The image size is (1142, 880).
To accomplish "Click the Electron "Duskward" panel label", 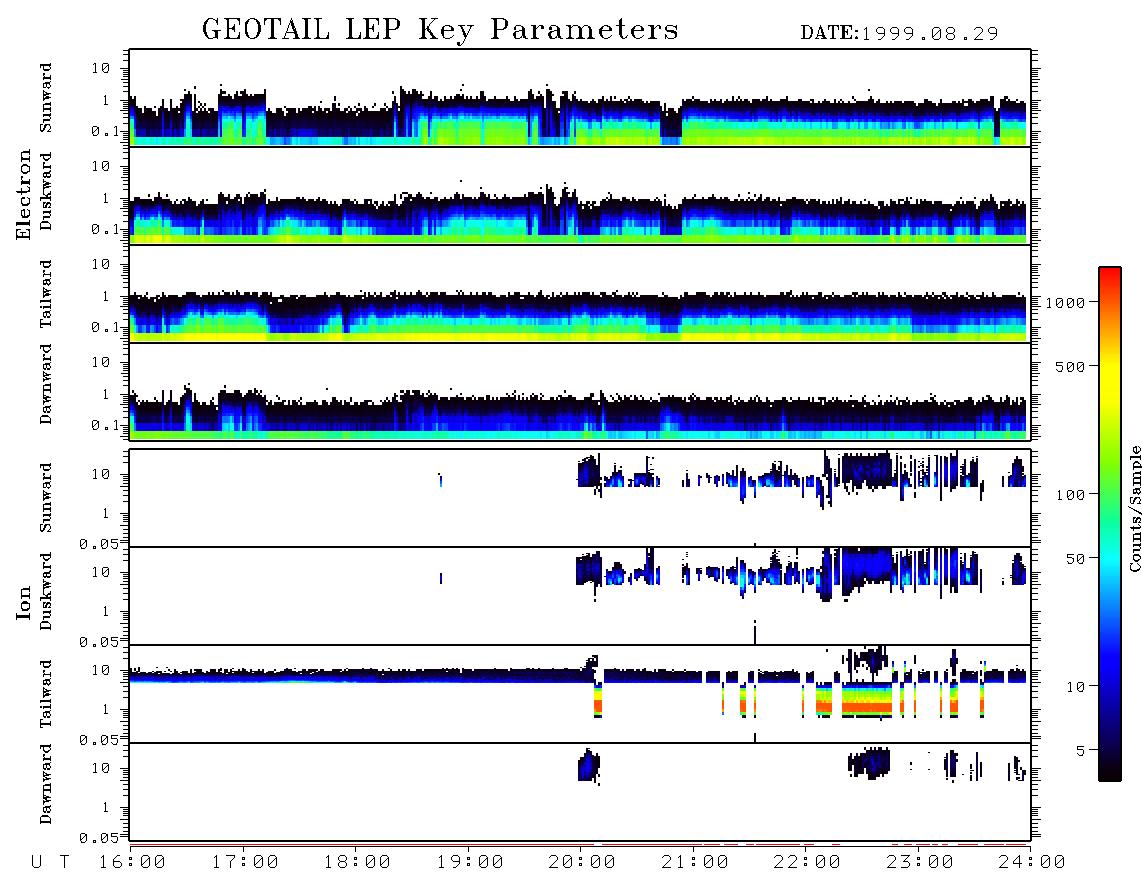I will [46, 191].
